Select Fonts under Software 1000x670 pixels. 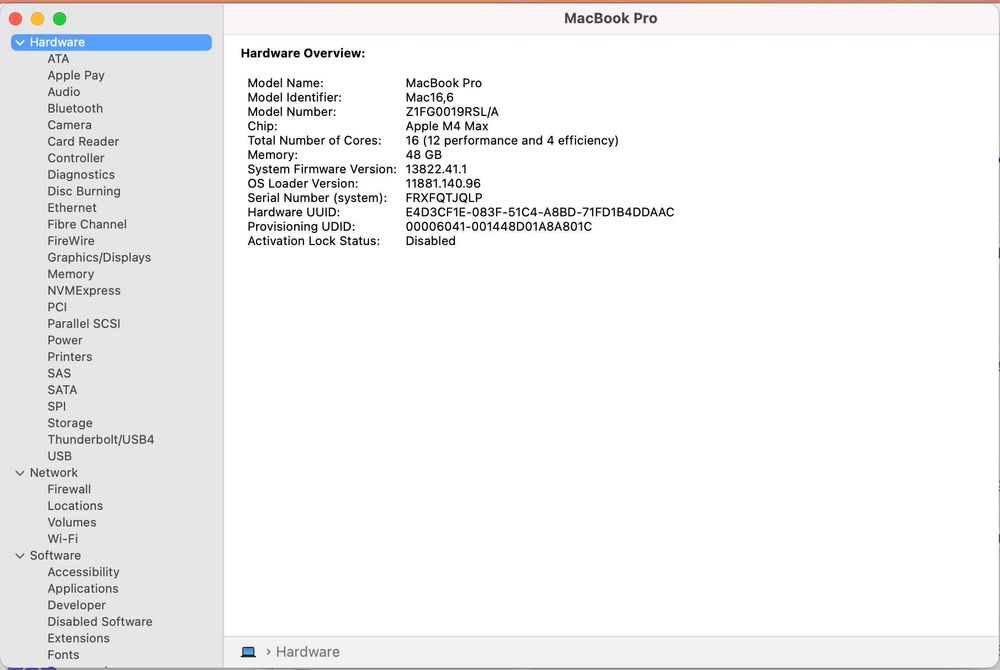(x=63, y=655)
